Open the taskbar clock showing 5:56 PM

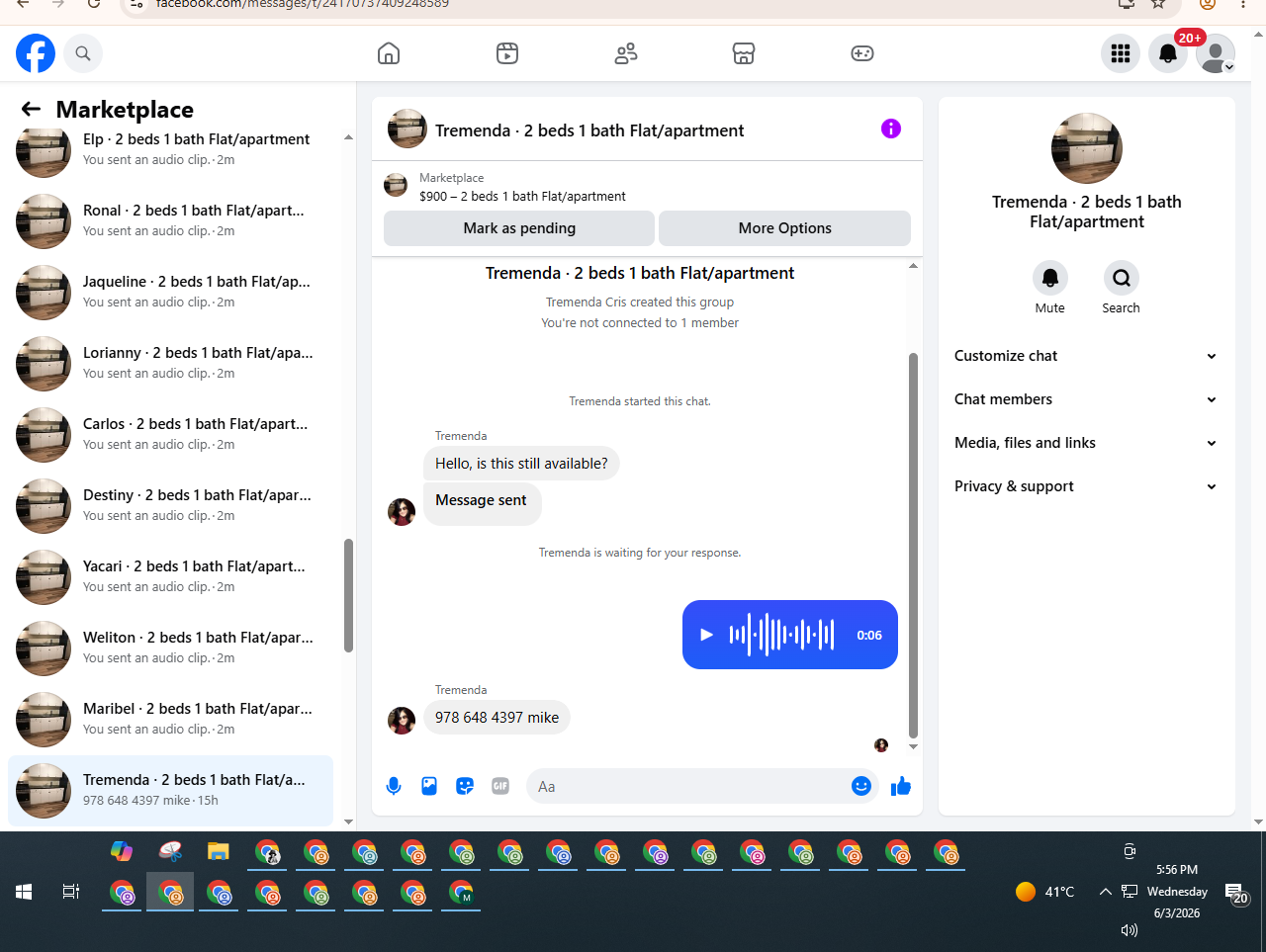1177,892
